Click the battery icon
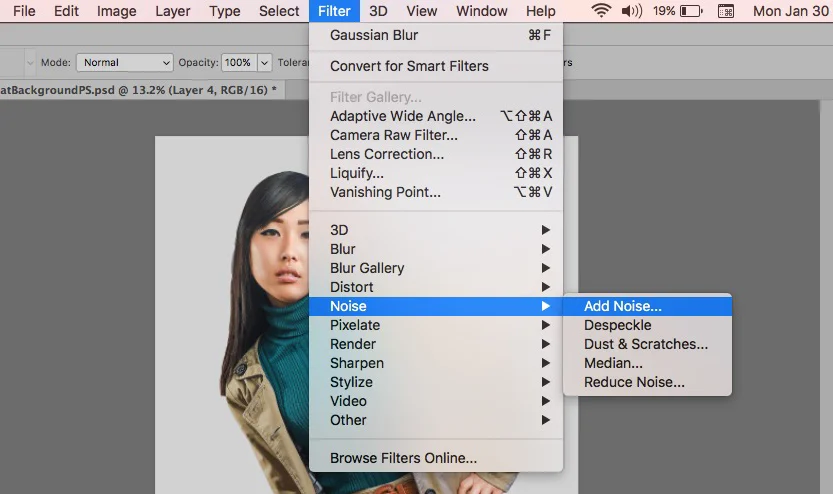 point(691,11)
